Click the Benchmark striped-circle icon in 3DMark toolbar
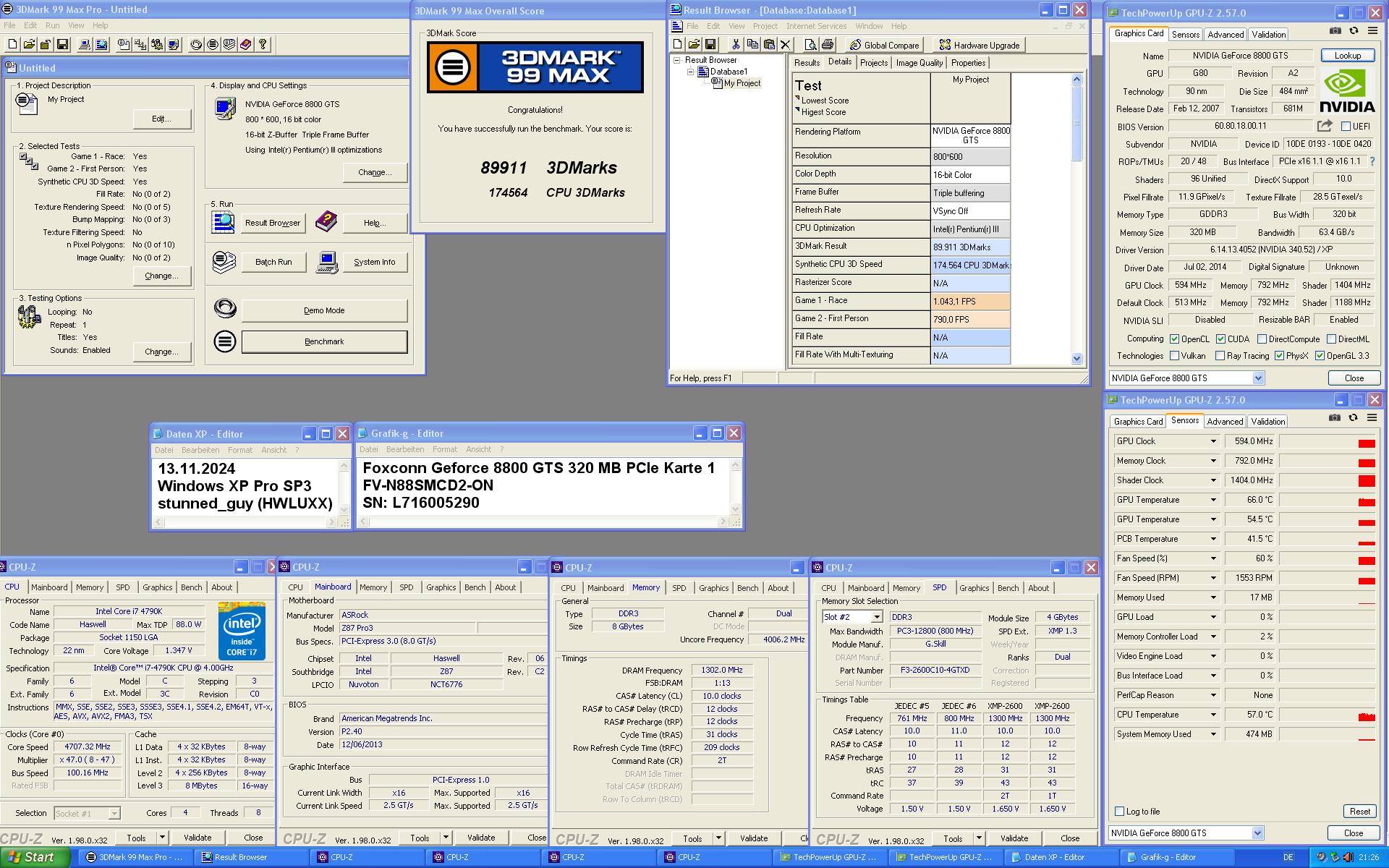Screen dimensions: 1389x868 click(213, 44)
